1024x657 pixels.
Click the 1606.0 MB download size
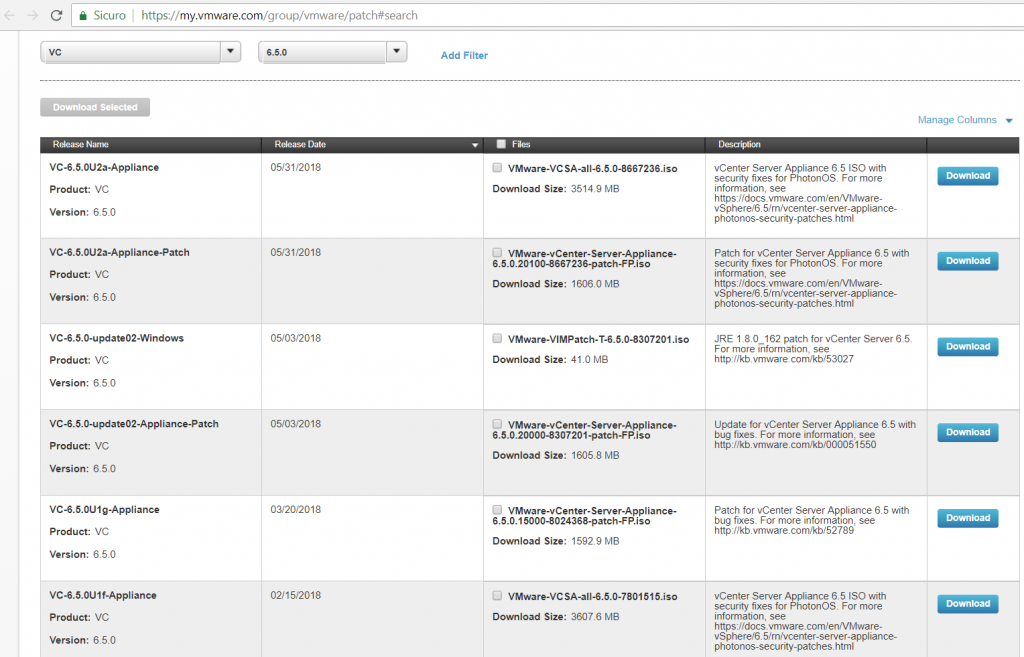click(595, 284)
